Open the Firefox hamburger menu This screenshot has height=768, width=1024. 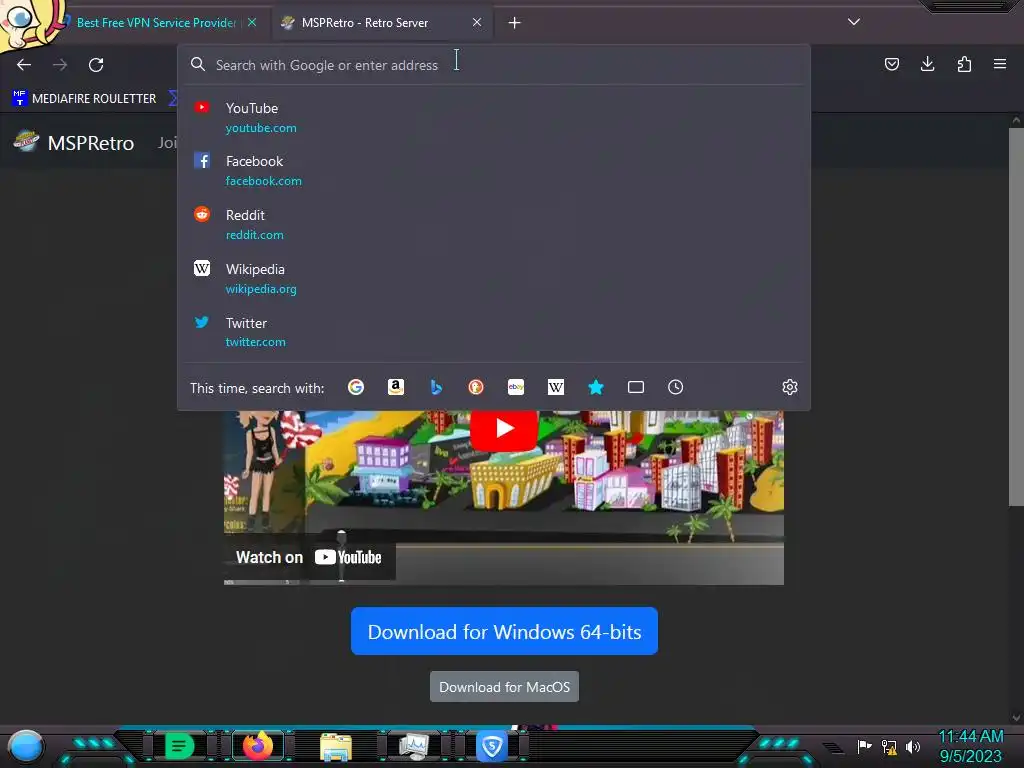tap(1000, 64)
